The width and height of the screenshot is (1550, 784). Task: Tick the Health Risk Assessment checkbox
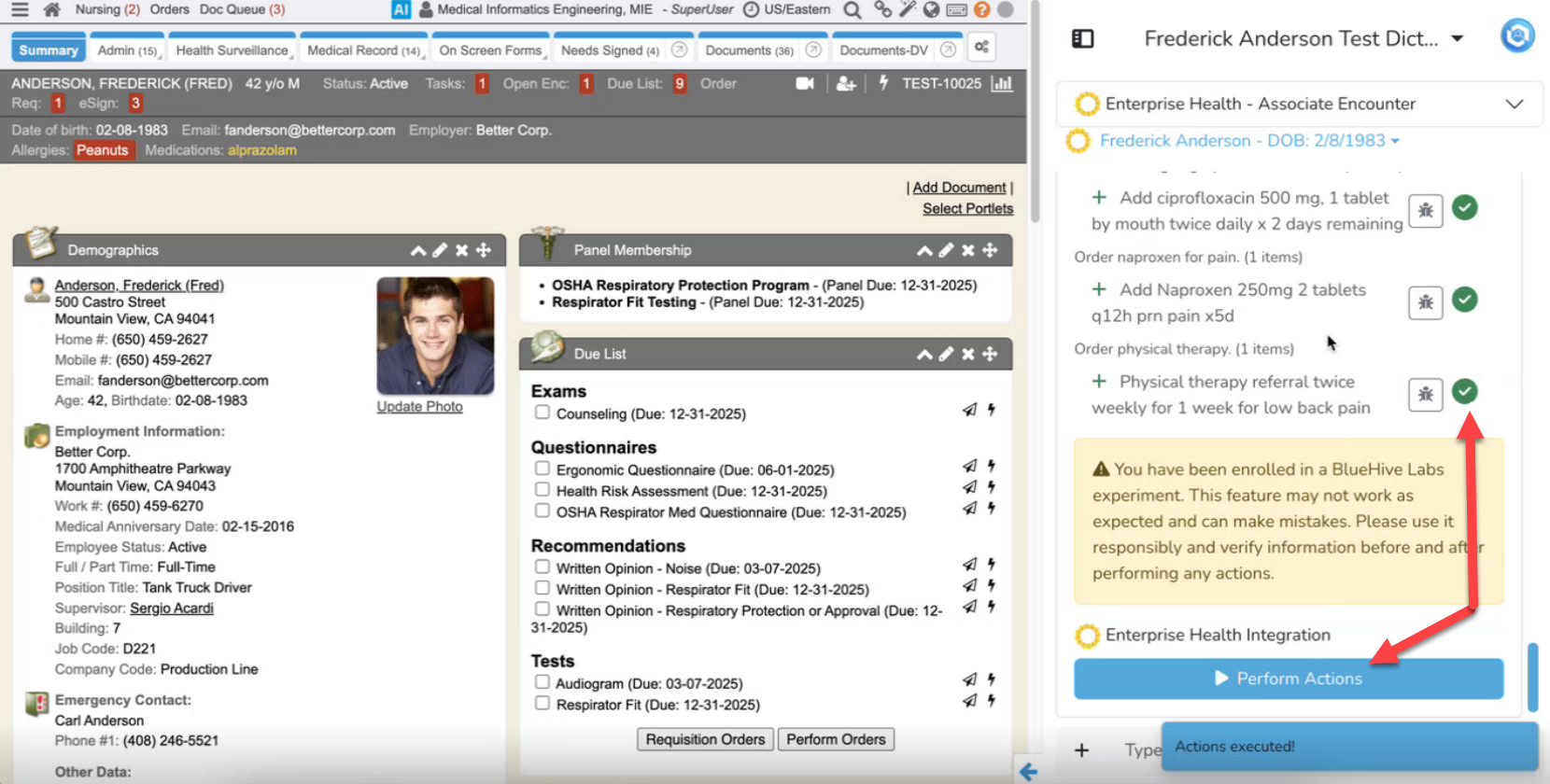(x=542, y=490)
